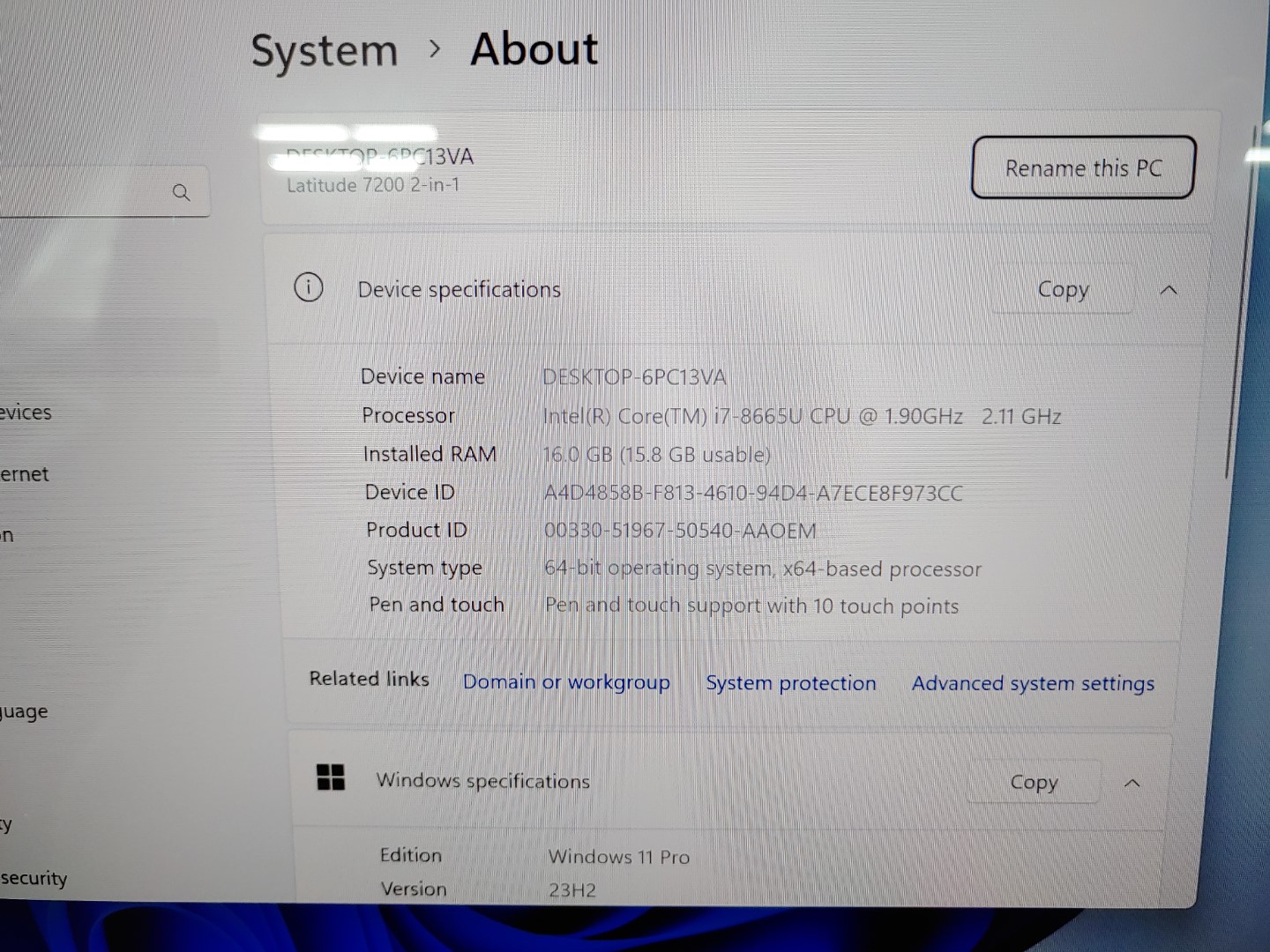
Task: Select the Installed RAM value 16.0 GB
Action: point(657,455)
